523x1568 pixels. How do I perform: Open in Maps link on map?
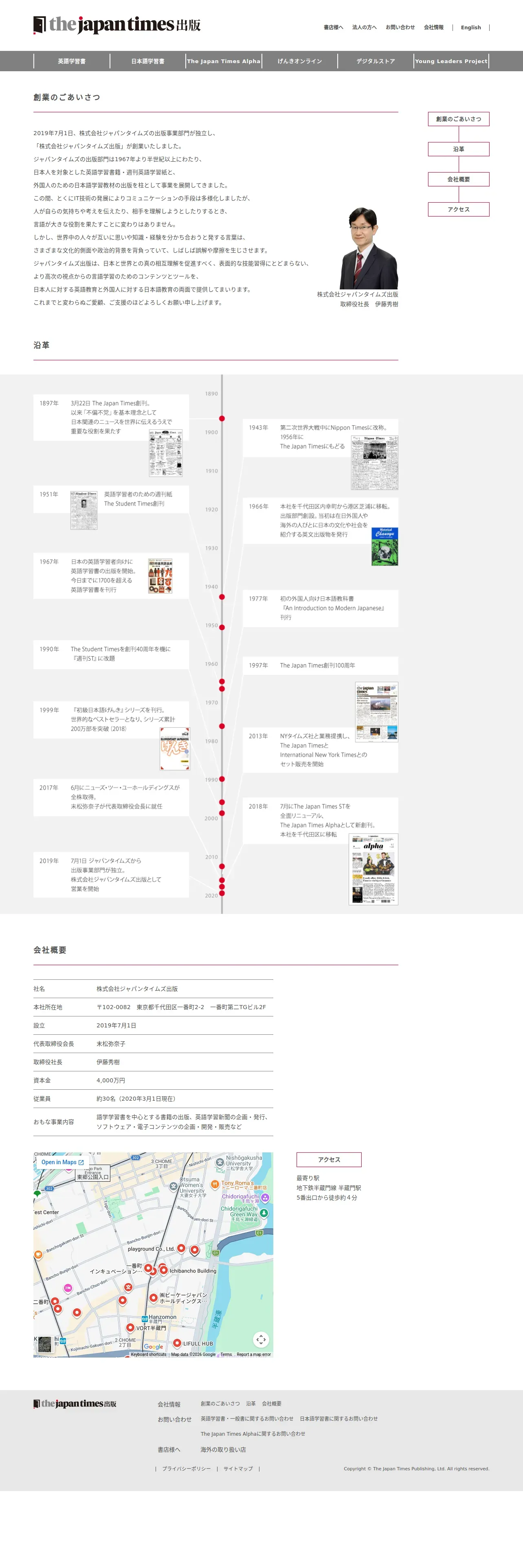pyautogui.click(x=62, y=1162)
